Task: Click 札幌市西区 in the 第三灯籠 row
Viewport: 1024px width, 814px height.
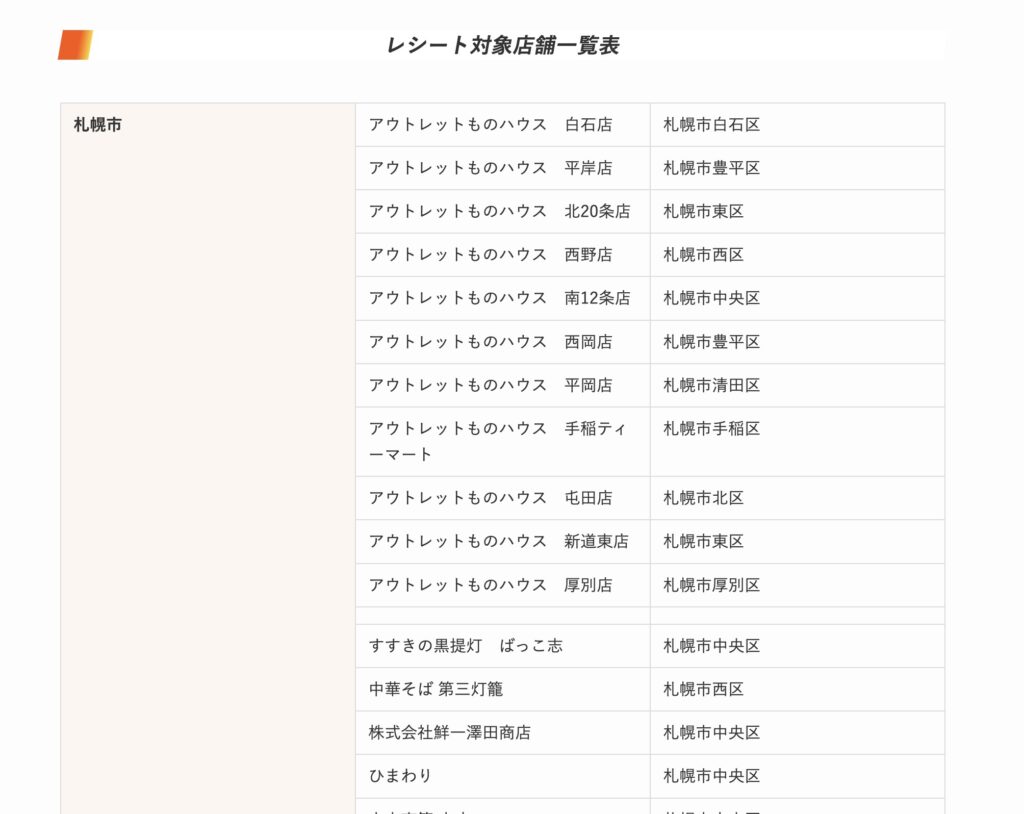Action: pyautogui.click(x=703, y=689)
